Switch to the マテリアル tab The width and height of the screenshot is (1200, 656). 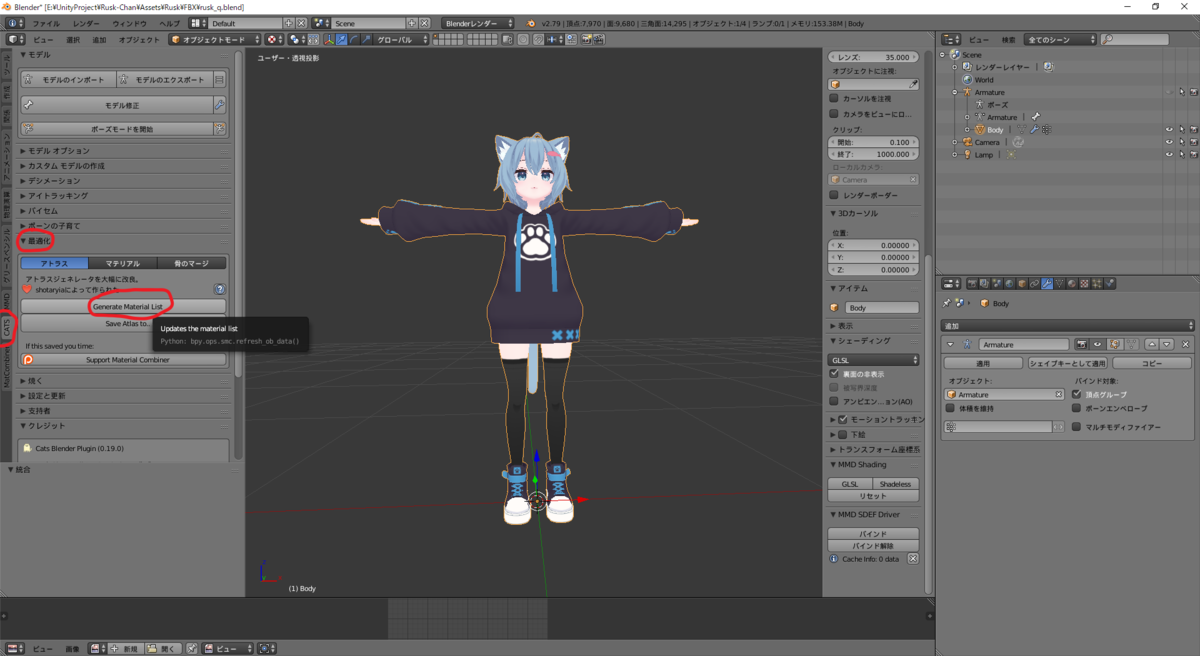point(123,263)
